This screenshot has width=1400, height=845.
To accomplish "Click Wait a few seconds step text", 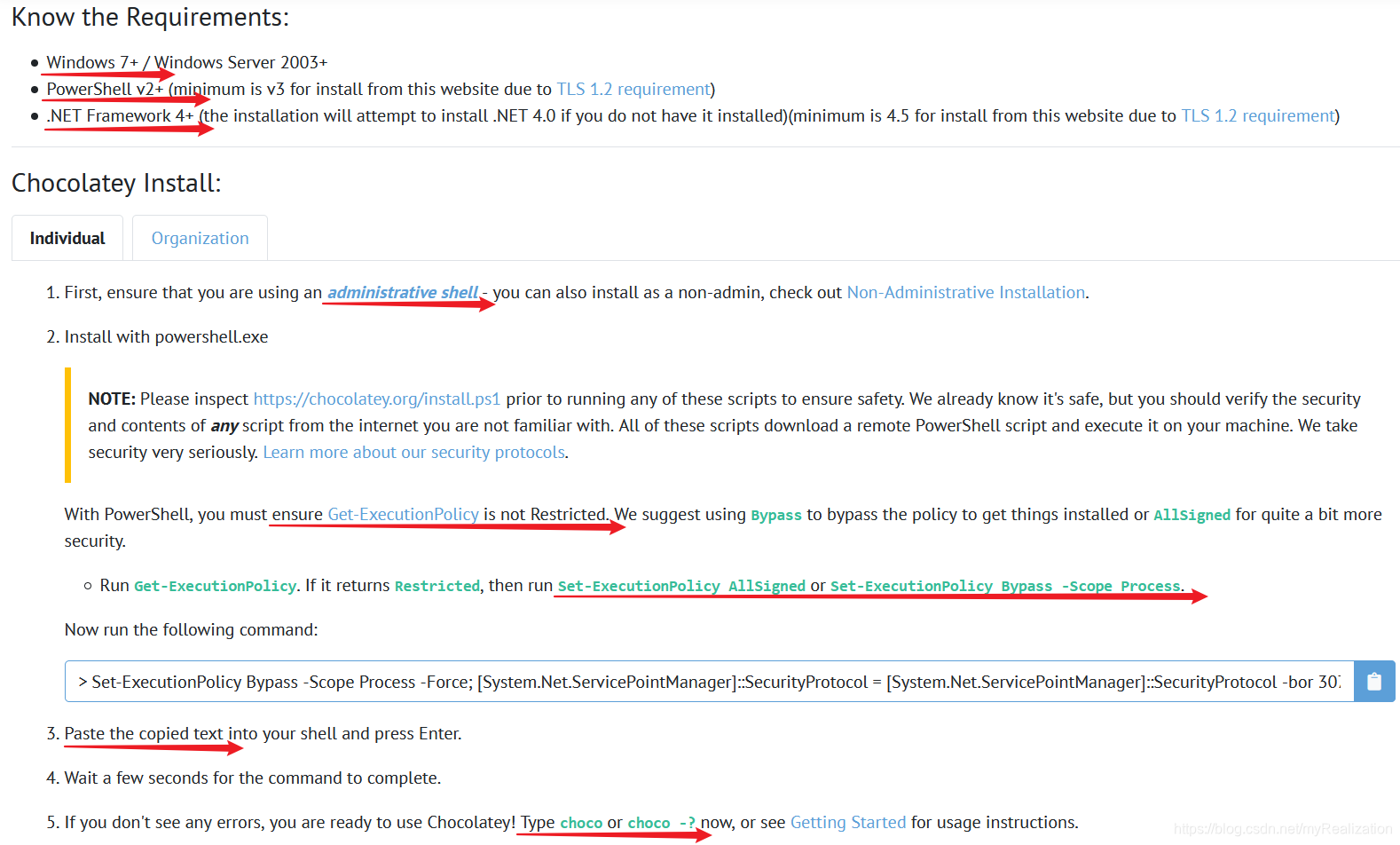I will pos(252,778).
